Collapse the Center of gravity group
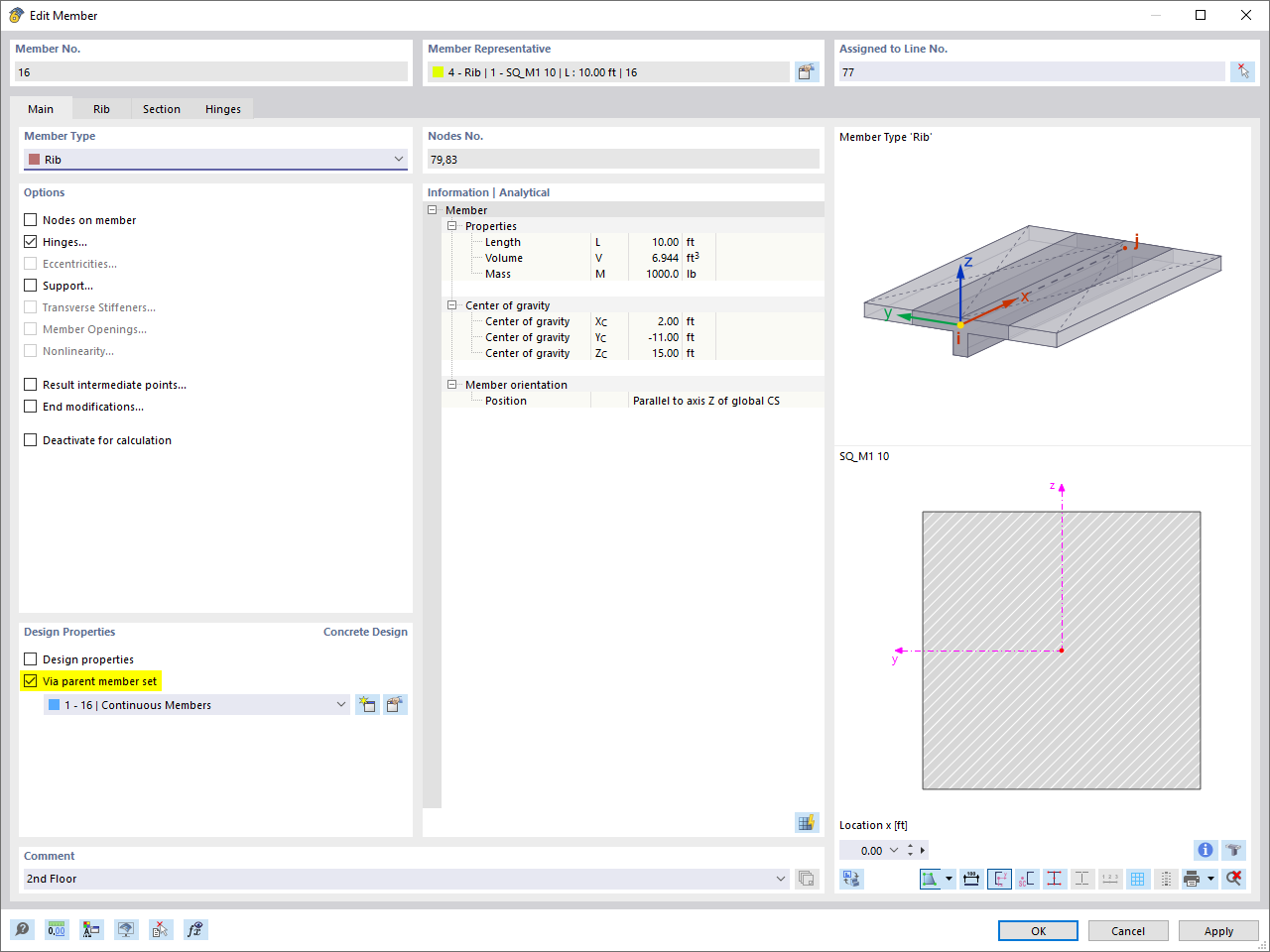 (452, 305)
